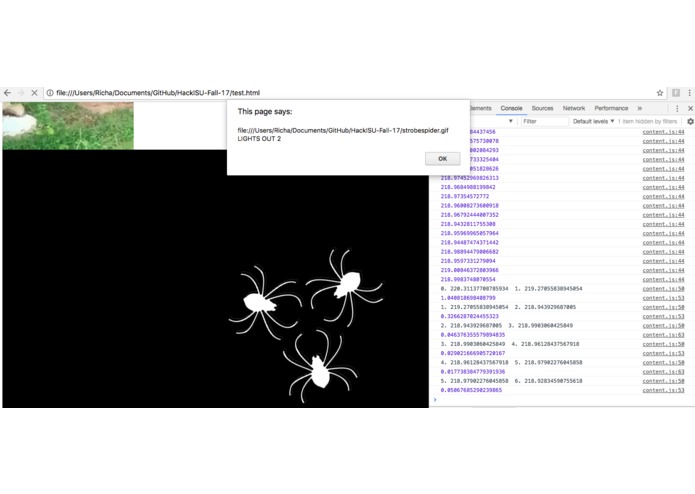This screenshot has height=494, width=695.
Task: Open content.js:44 link for 218.97354572772
Action: pyautogui.click(x=663, y=196)
